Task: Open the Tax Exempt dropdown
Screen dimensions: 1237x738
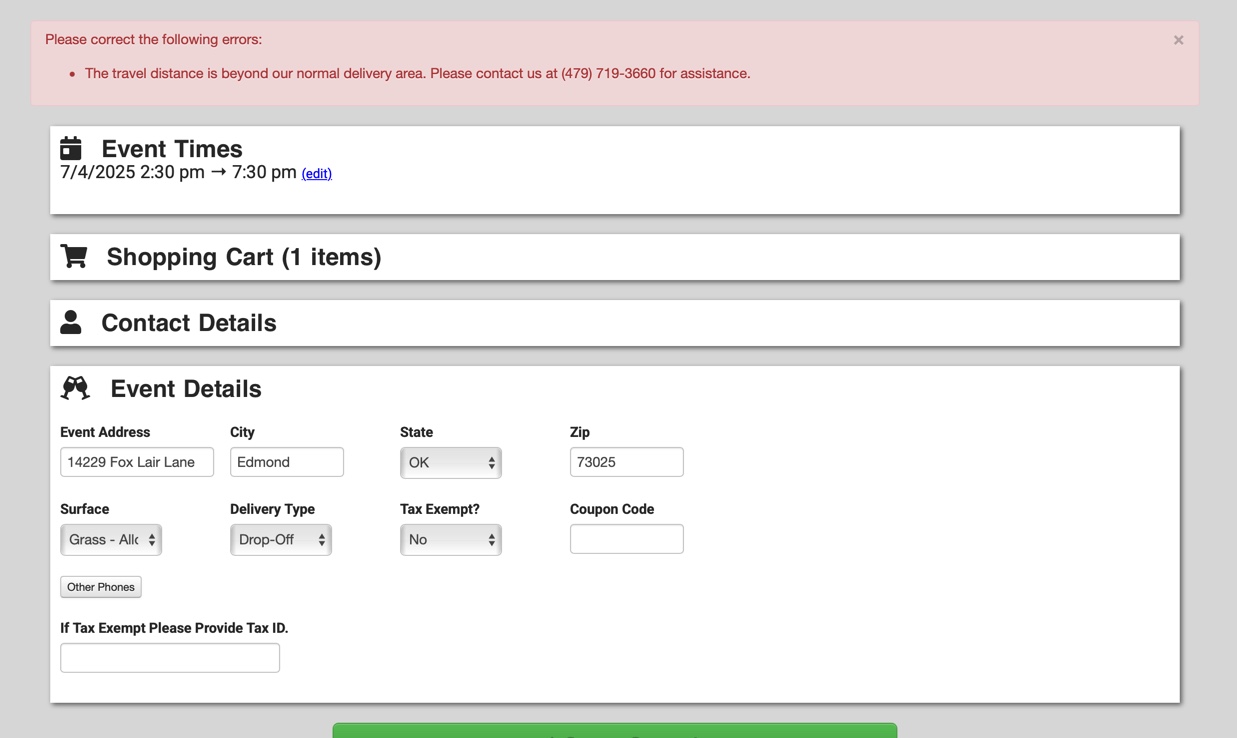Action: tap(450, 540)
